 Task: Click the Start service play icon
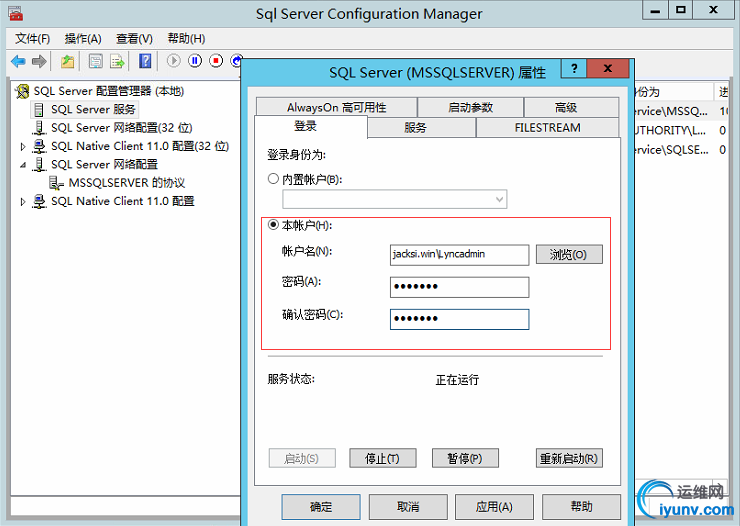tap(174, 61)
